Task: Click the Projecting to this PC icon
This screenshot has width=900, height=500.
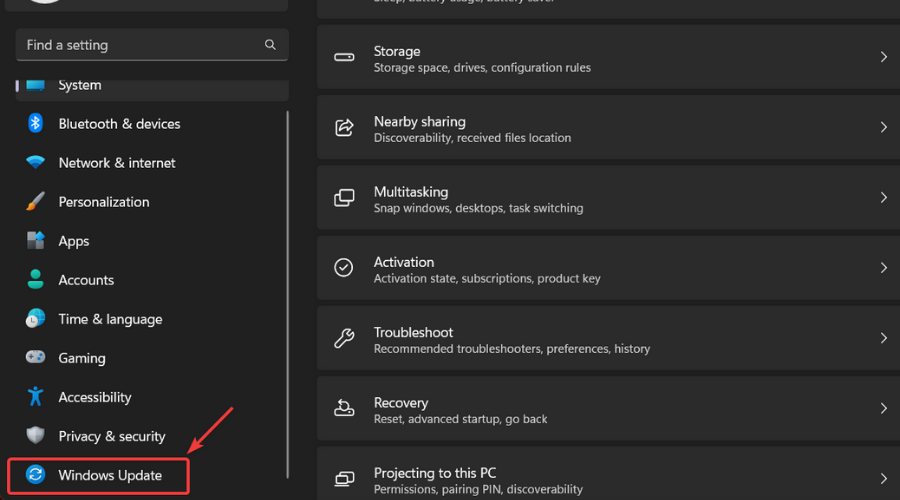Action: click(344, 479)
